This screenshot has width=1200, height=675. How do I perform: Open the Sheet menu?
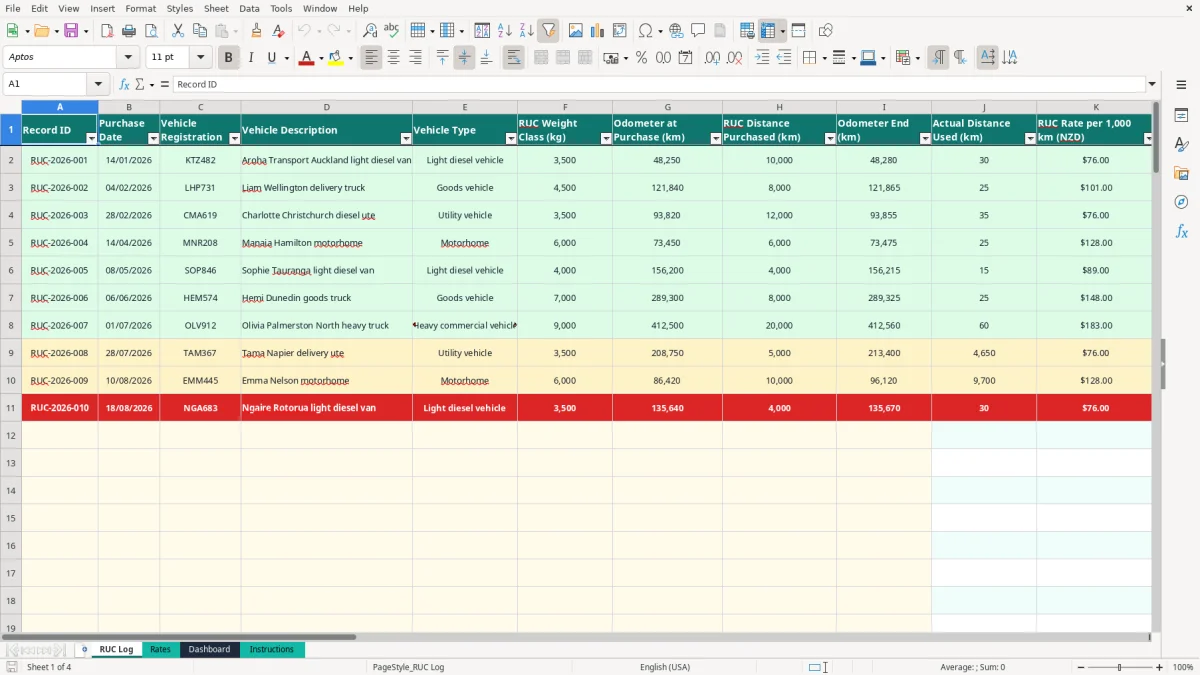pyautogui.click(x=216, y=8)
